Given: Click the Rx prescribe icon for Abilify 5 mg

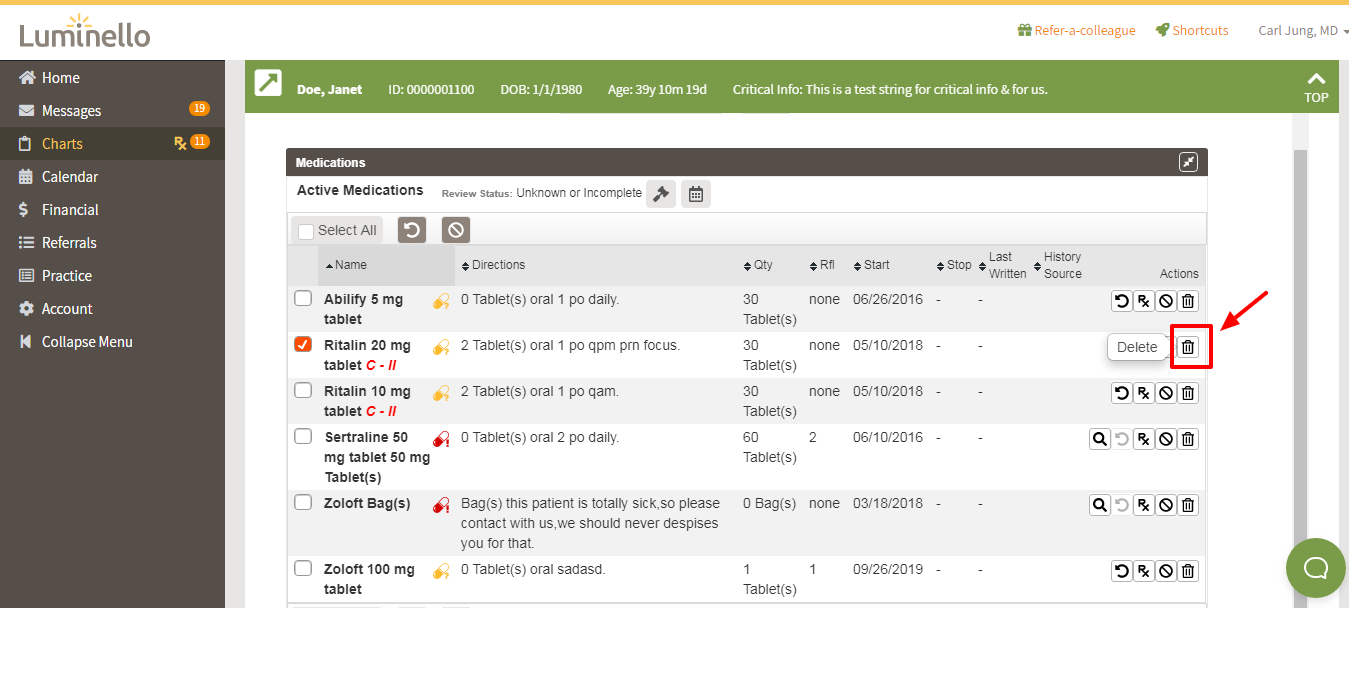Looking at the screenshot, I should 1144,301.
